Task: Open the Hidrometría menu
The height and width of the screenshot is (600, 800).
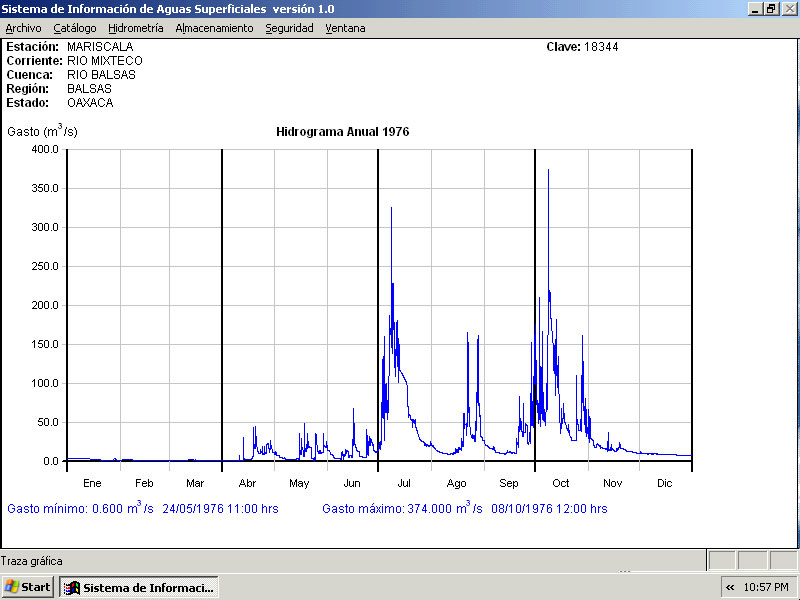Action: pyautogui.click(x=136, y=28)
